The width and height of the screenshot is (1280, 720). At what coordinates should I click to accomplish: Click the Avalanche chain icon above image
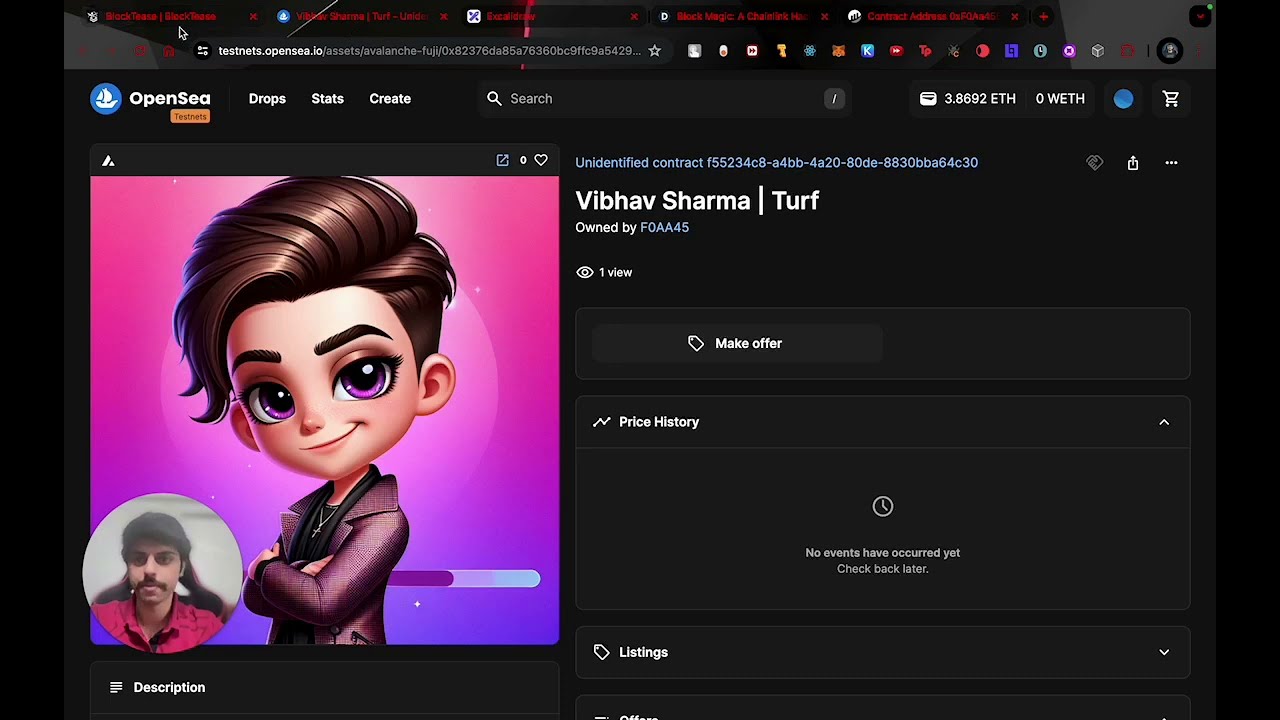(x=108, y=161)
